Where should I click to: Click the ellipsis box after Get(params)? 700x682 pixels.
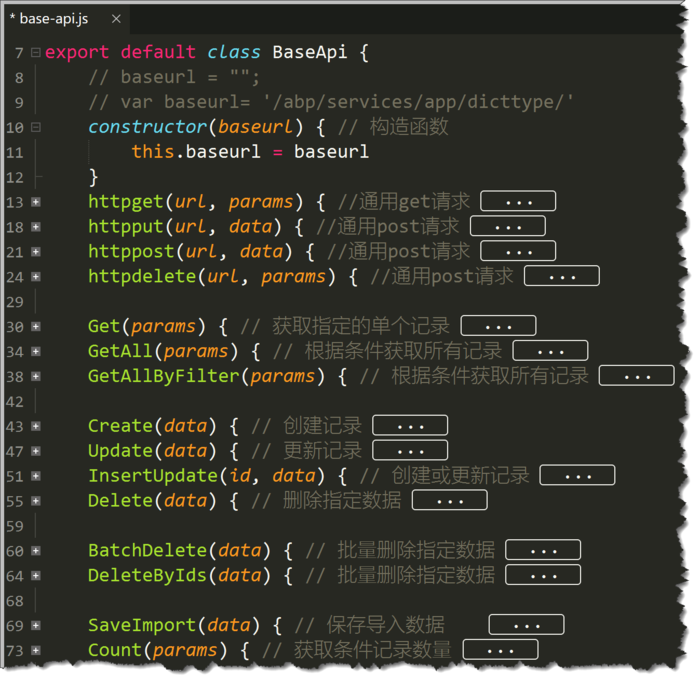tap(499, 325)
